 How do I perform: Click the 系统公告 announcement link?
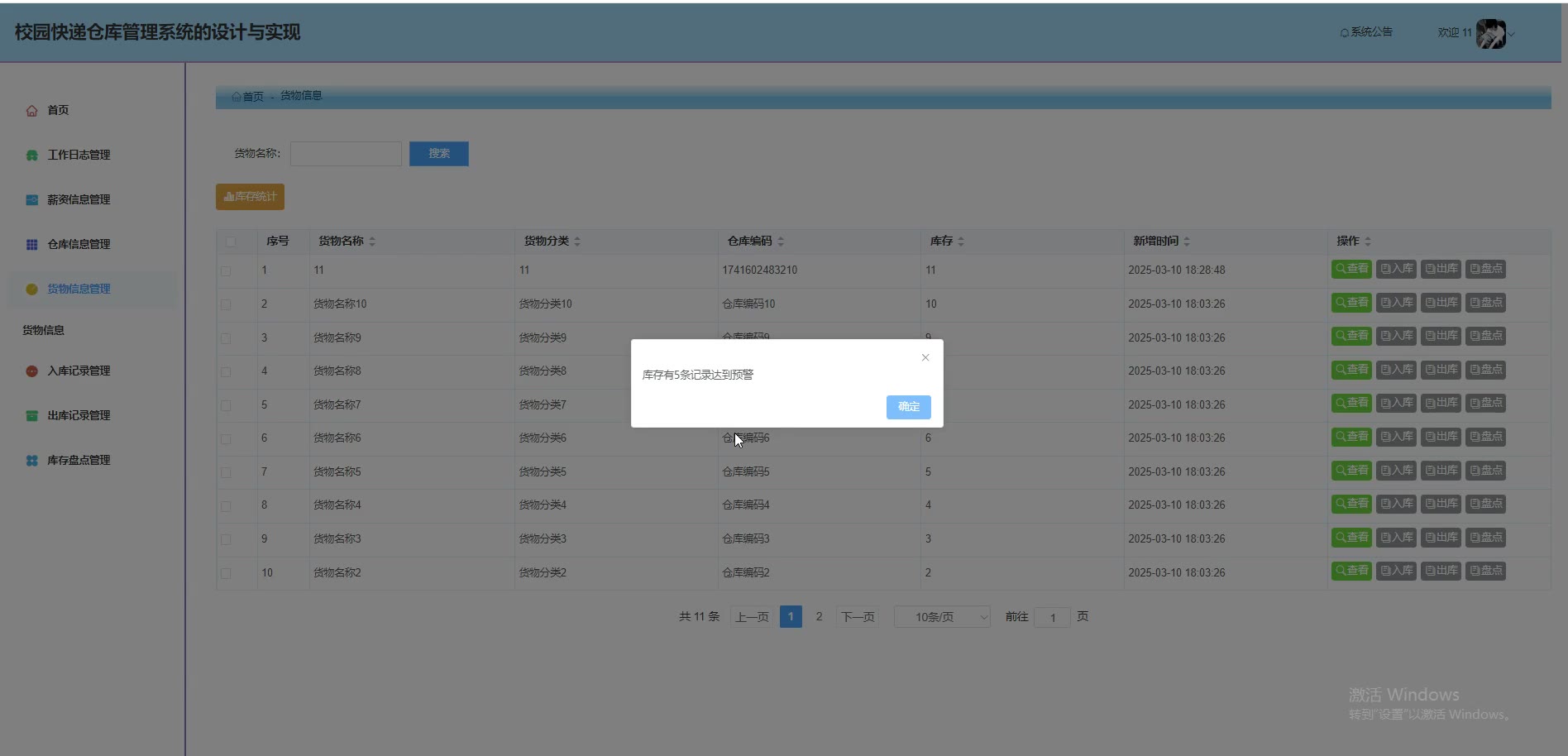click(1366, 32)
